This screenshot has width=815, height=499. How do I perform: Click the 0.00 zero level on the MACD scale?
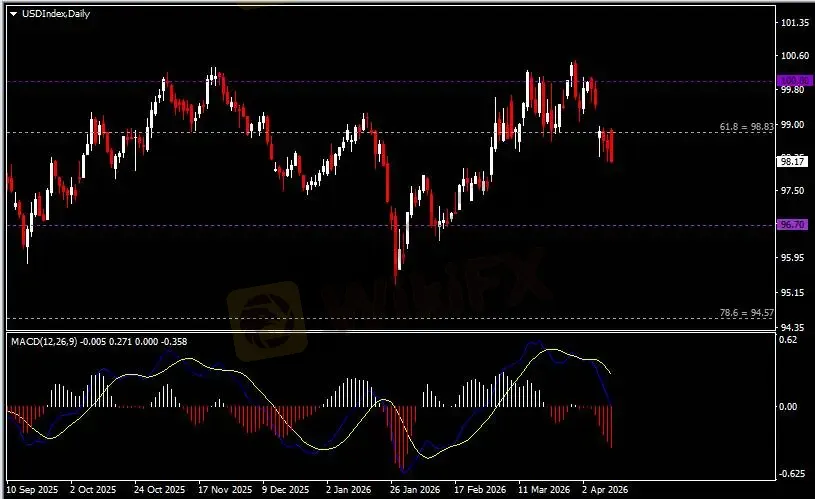789,407
